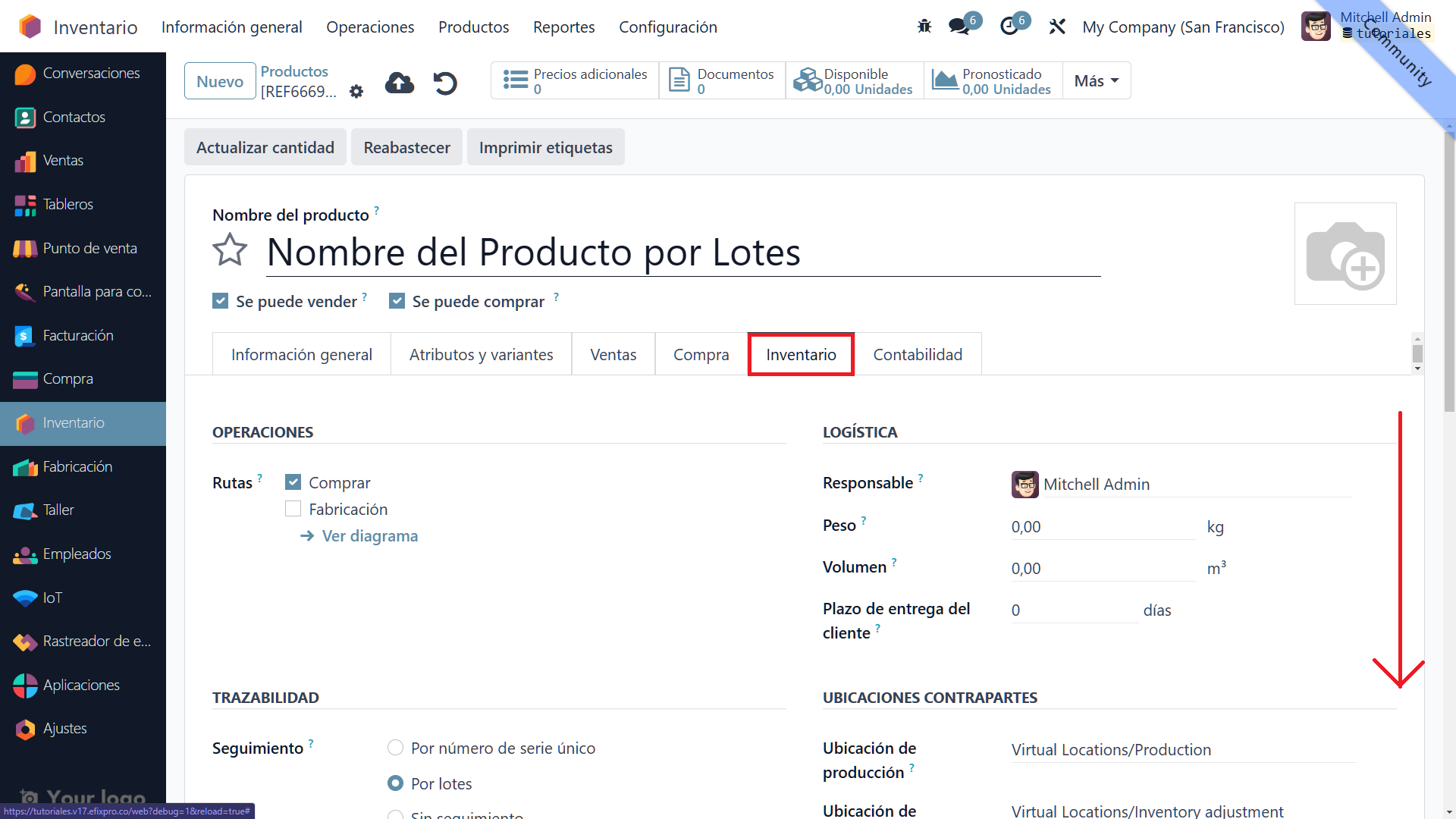Image resolution: width=1456 pixels, height=819 pixels.
Task: Open the conversations messages icon
Action: tap(959, 27)
